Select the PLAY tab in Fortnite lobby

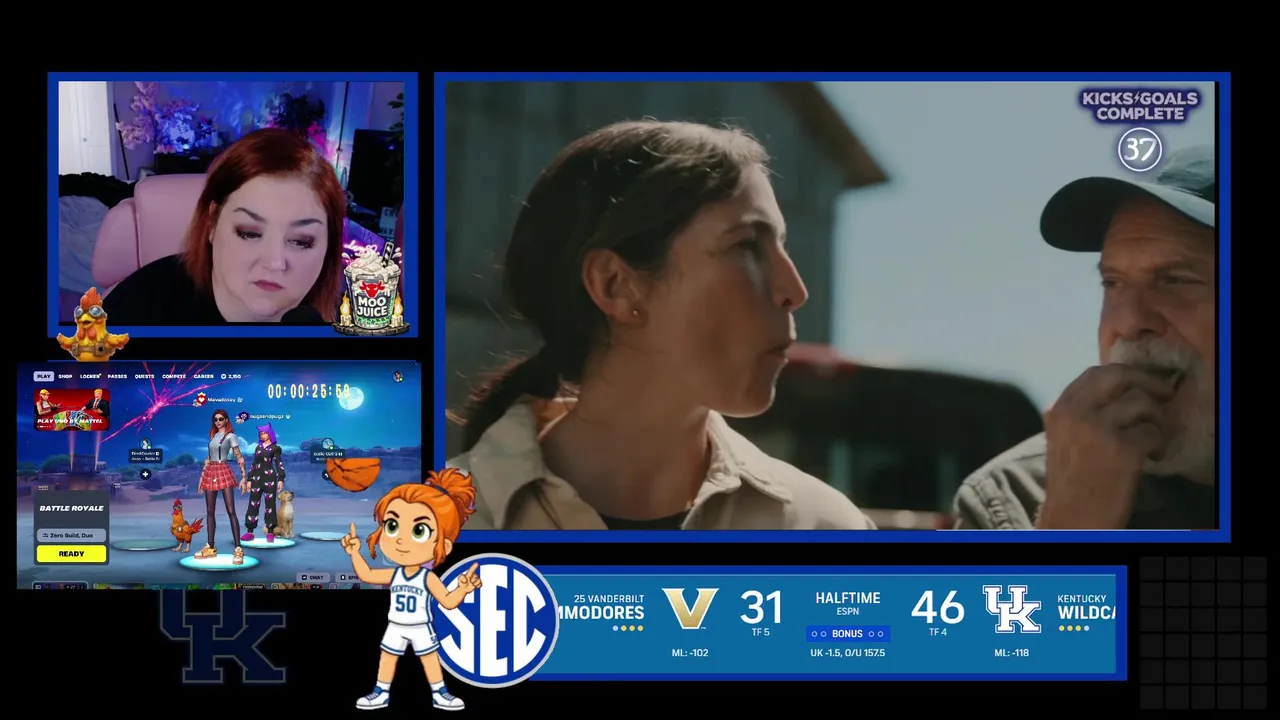tap(44, 376)
